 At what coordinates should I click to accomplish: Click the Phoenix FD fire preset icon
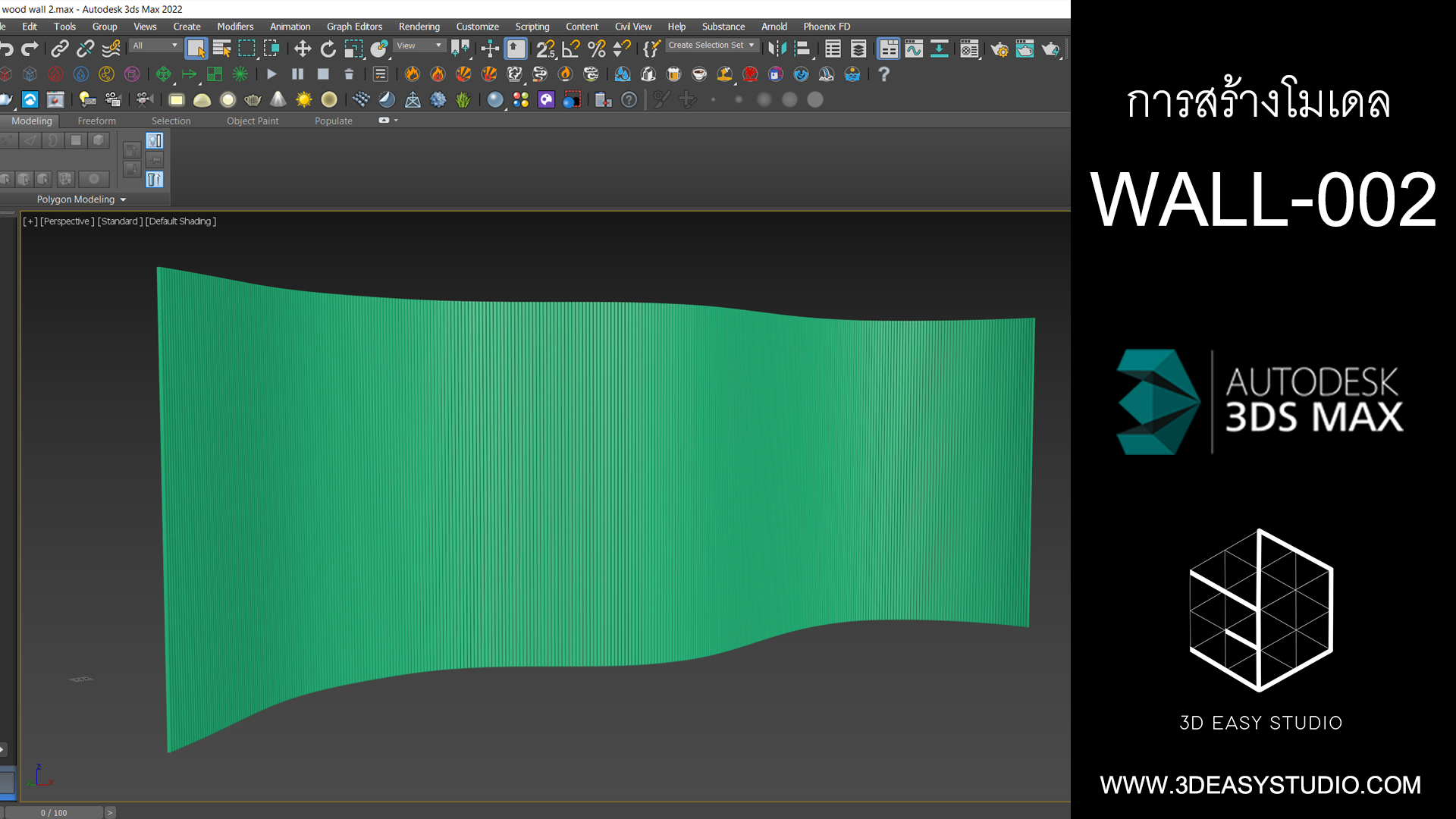[412, 74]
